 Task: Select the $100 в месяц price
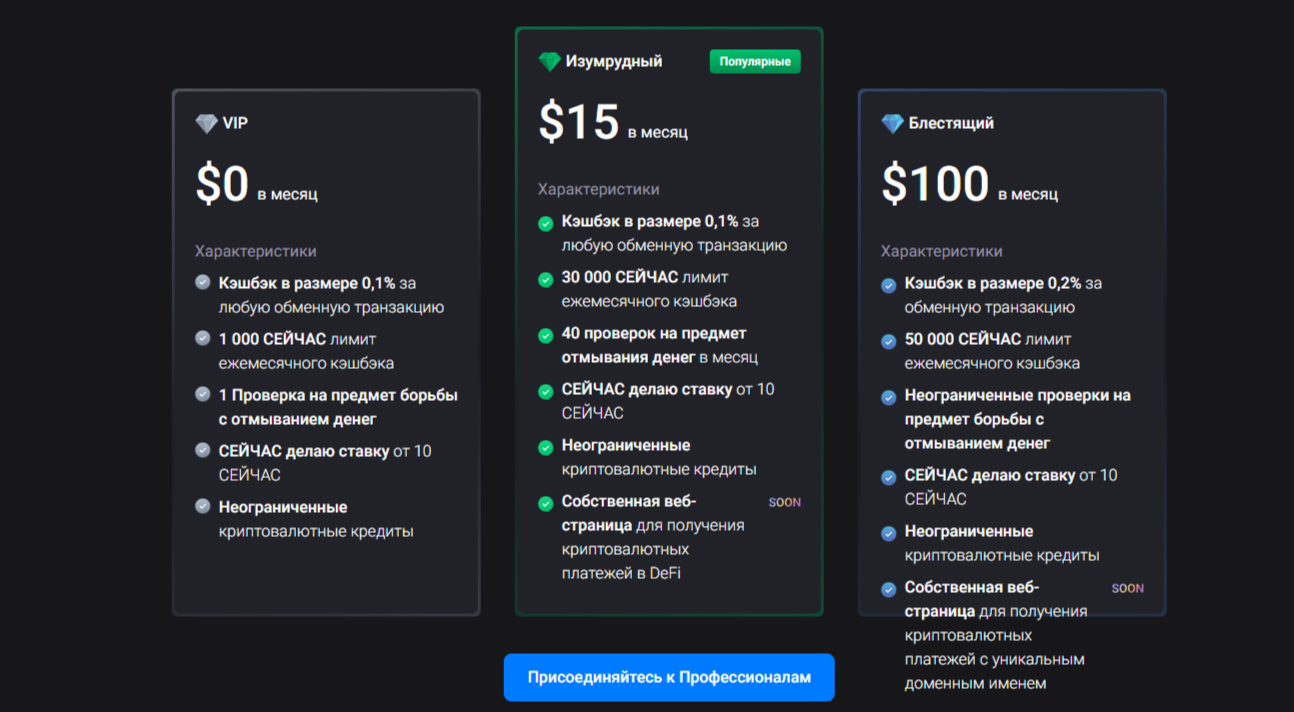coord(968,185)
